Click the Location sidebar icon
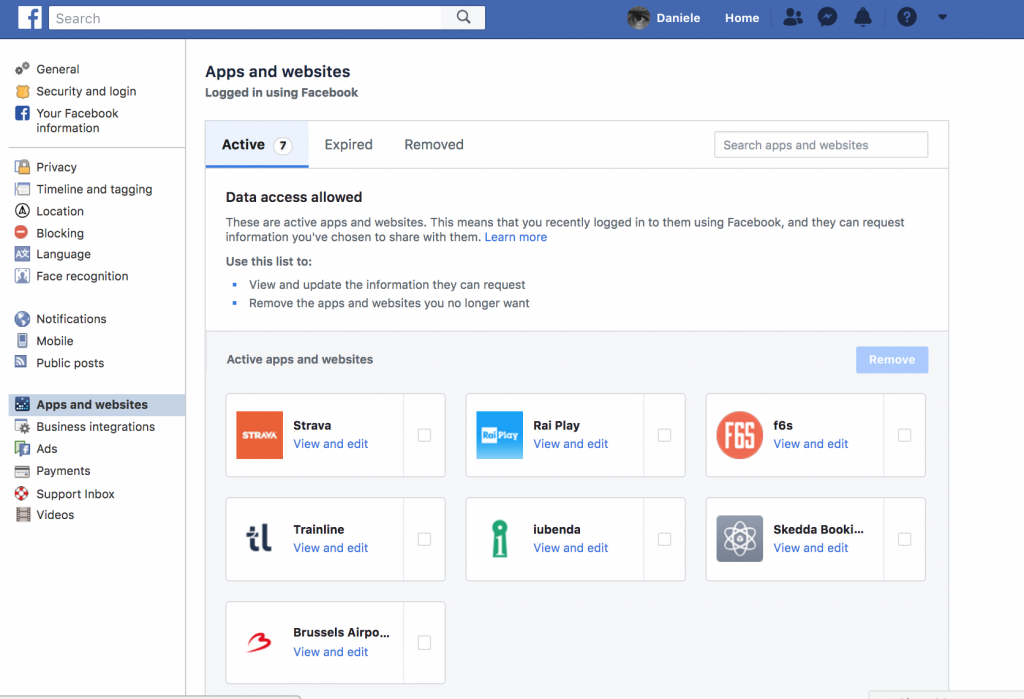 click(22, 210)
